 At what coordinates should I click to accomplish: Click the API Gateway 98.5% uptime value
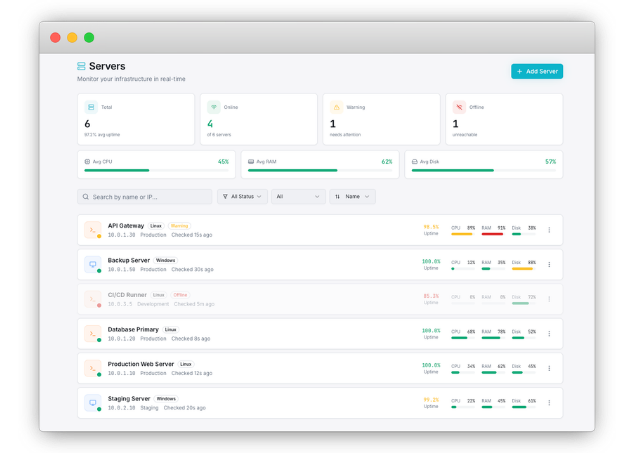[431, 227]
